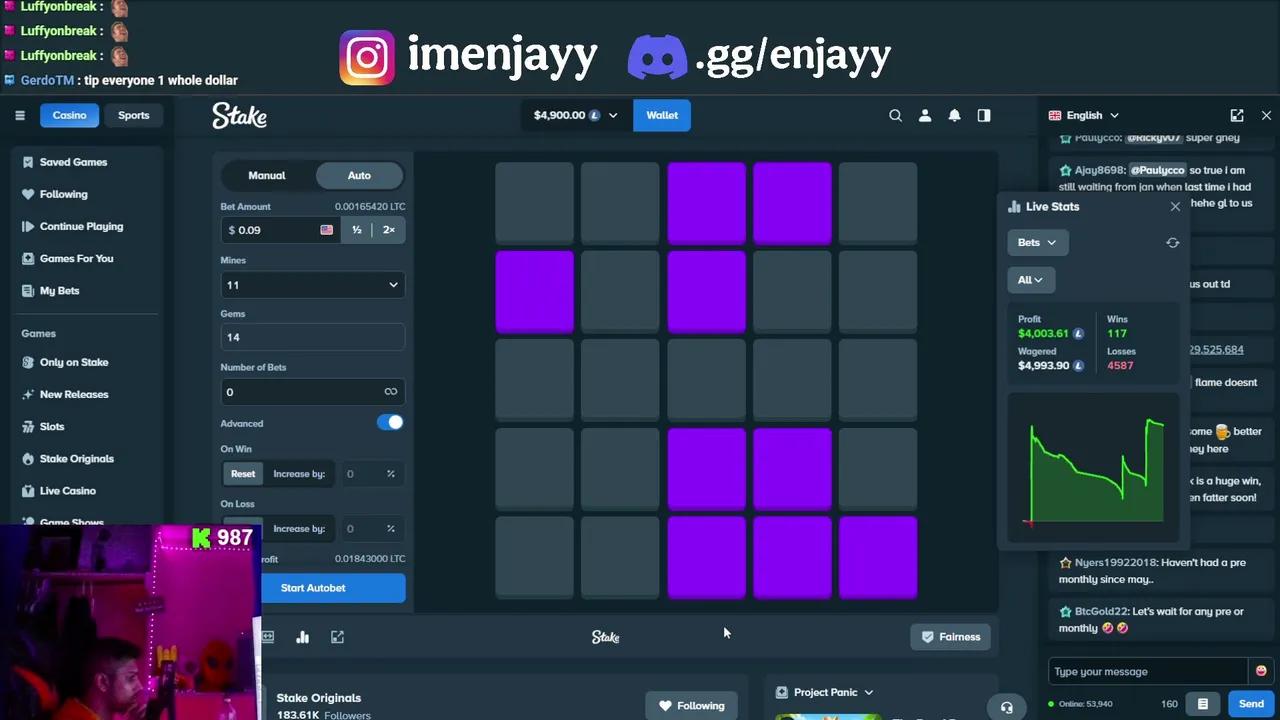Open My Bets in sidebar
1280x720 pixels.
pos(85,290)
